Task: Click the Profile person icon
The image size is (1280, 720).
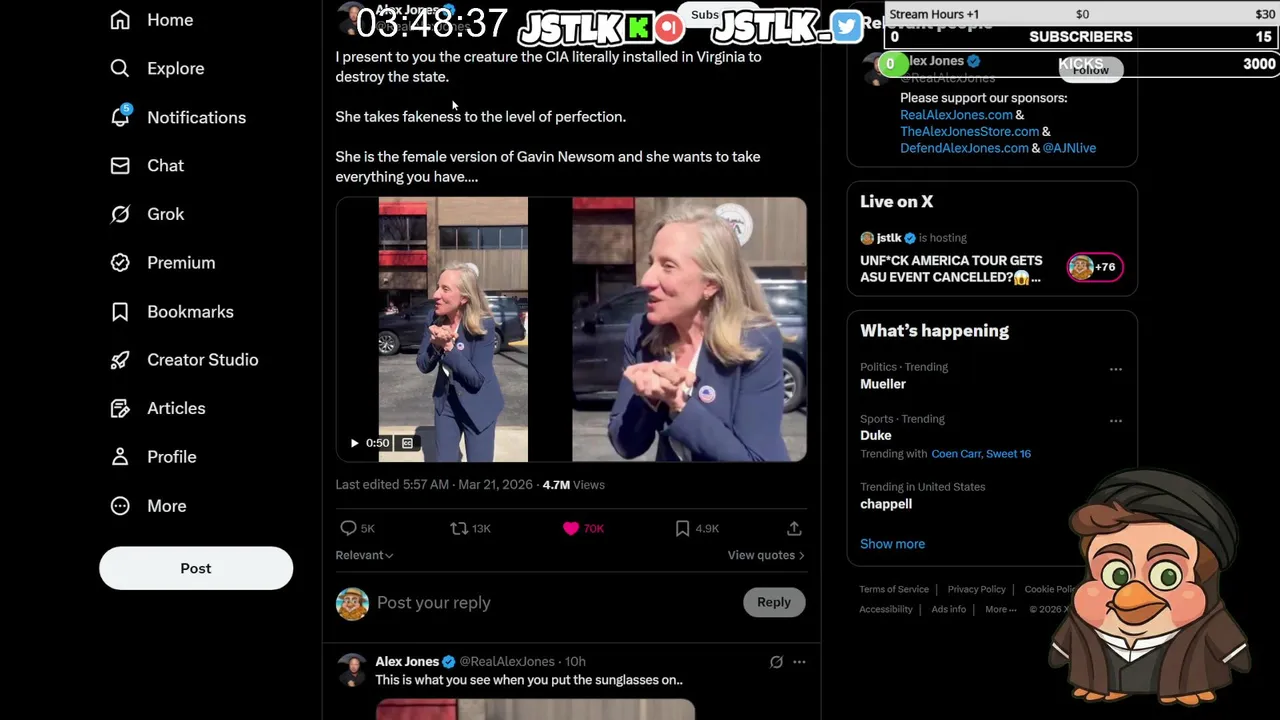Action: (x=120, y=456)
